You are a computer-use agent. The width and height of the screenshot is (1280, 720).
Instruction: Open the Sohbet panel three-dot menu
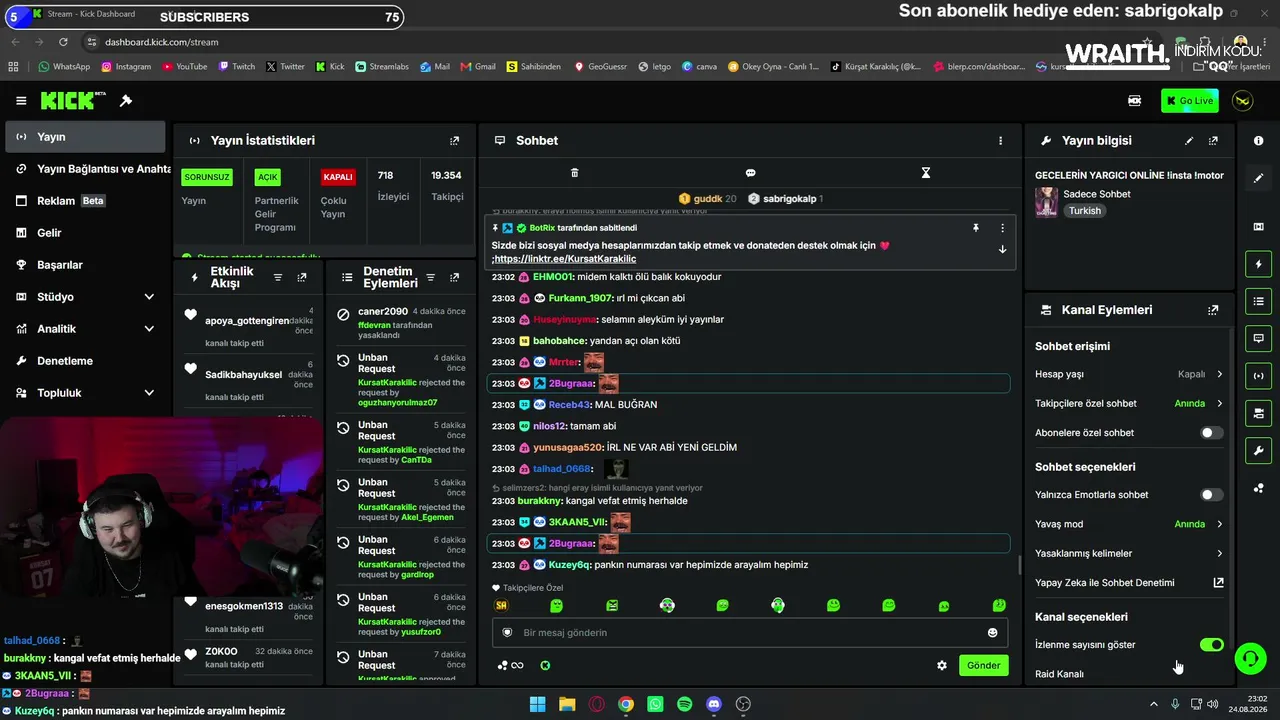coord(1000,141)
